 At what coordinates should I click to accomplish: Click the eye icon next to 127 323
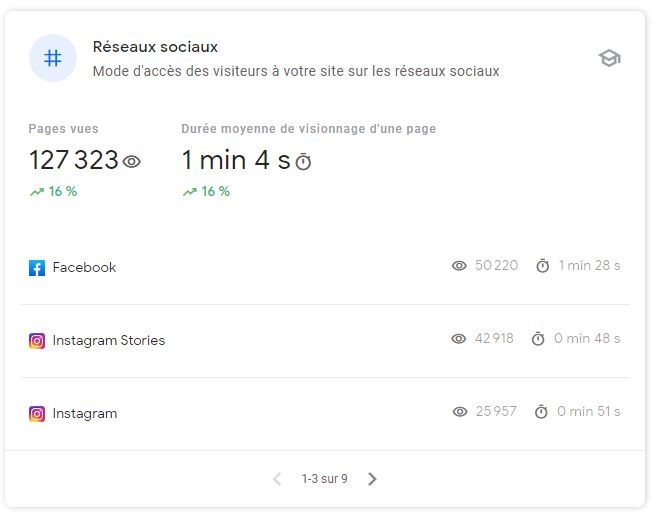click(132, 161)
